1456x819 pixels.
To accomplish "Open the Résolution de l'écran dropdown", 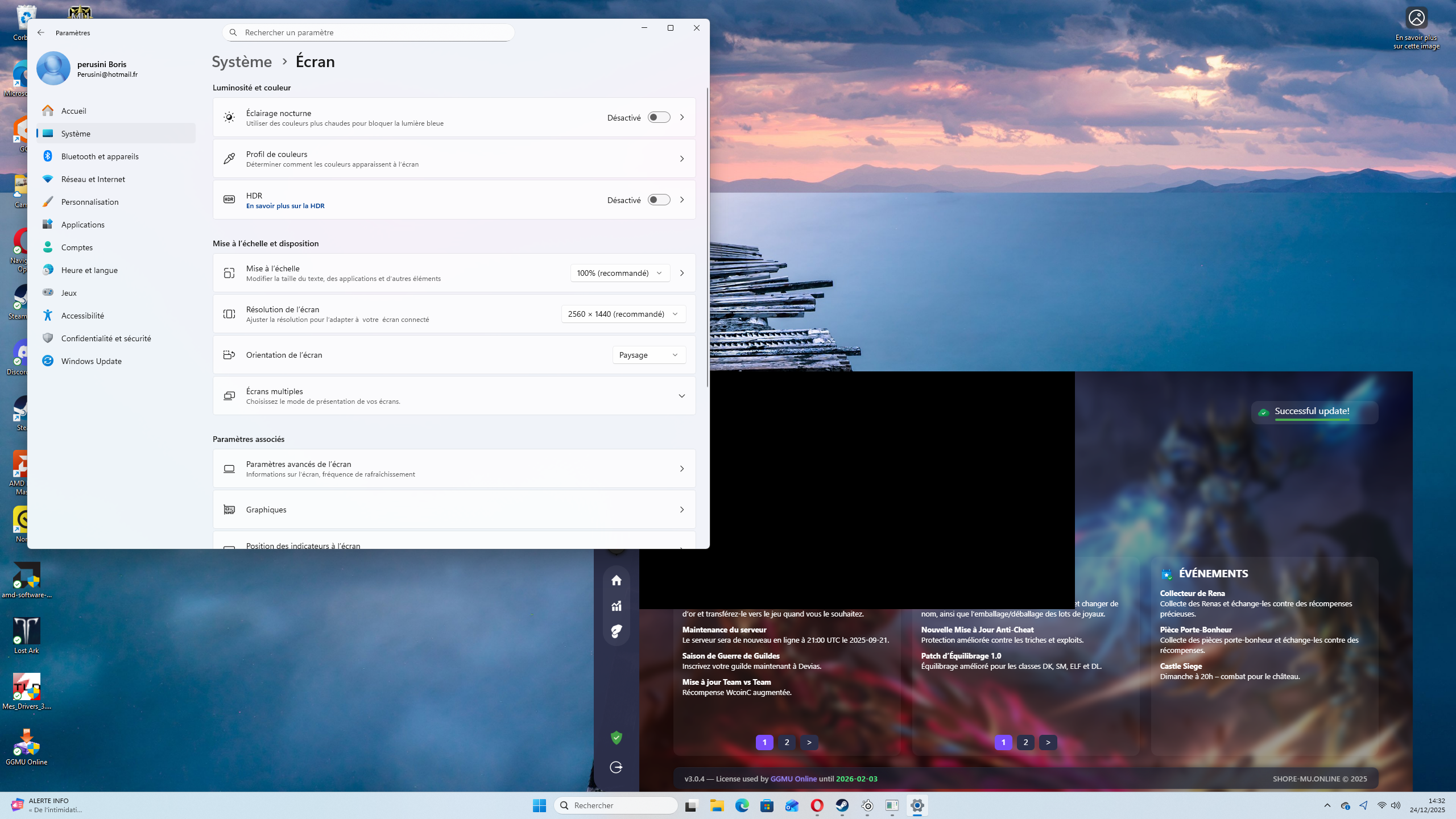I will coord(623,314).
